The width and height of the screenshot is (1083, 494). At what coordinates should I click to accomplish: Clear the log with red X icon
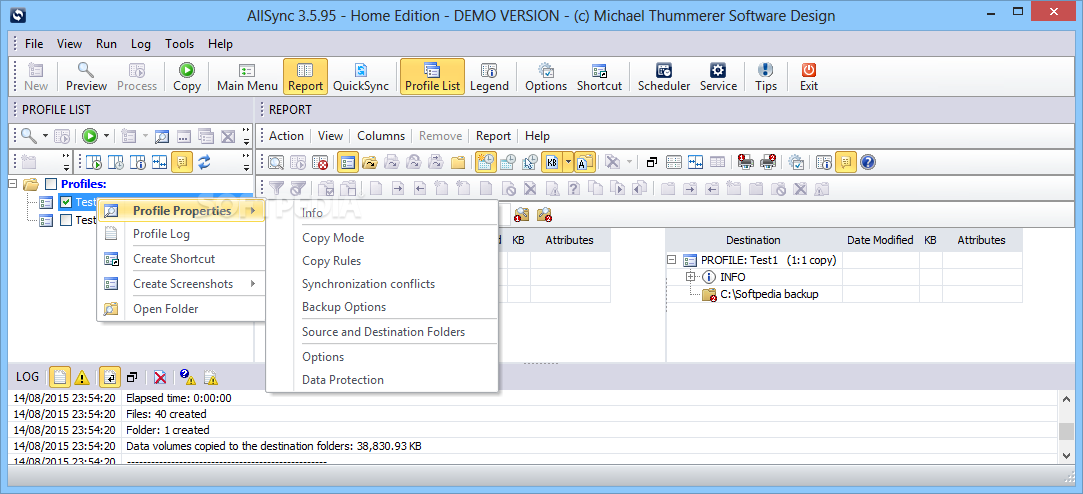pyautogui.click(x=160, y=377)
